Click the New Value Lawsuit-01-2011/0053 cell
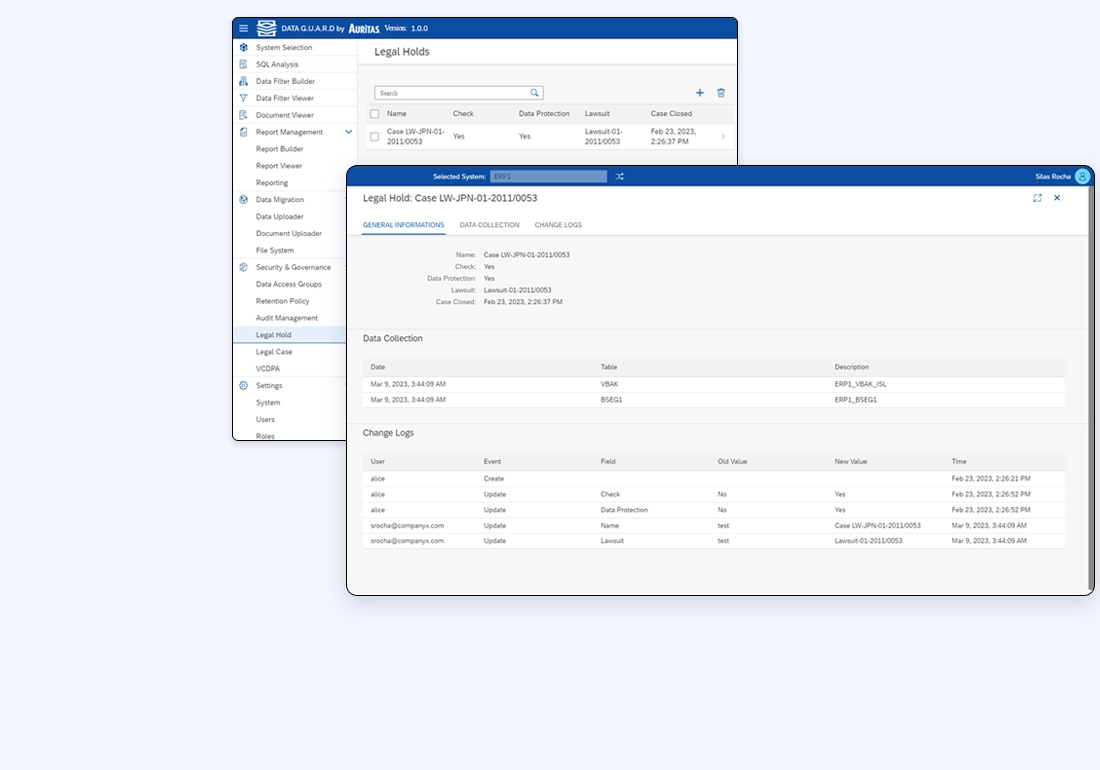Image resolution: width=1100 pixels, height=770 pixels. (868, 541)
